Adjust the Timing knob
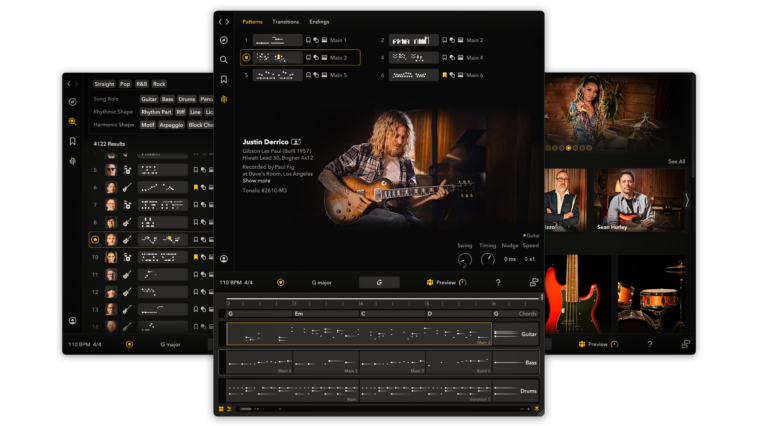Viewport: 758px width, 426px height. tap(487, 260)
